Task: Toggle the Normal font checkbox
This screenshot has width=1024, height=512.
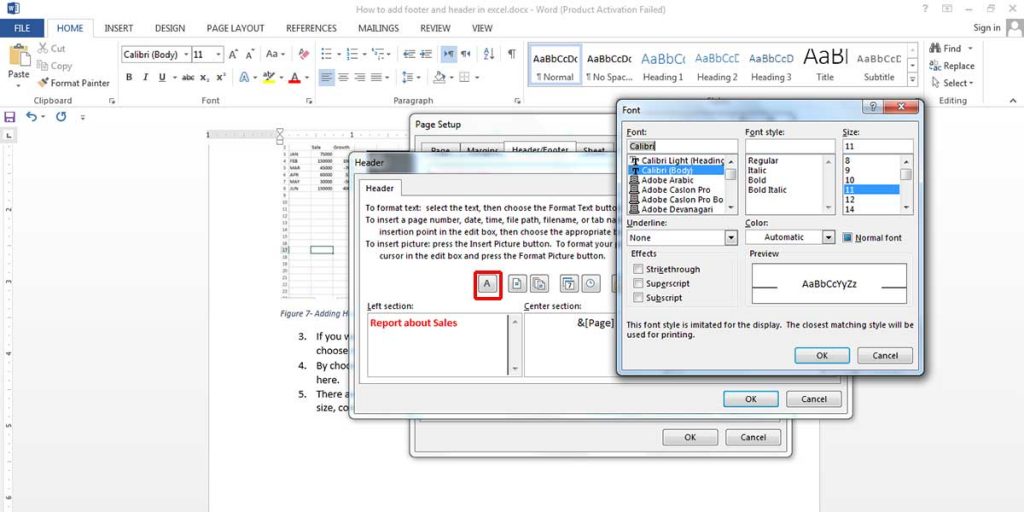Action: click(847, 238)
